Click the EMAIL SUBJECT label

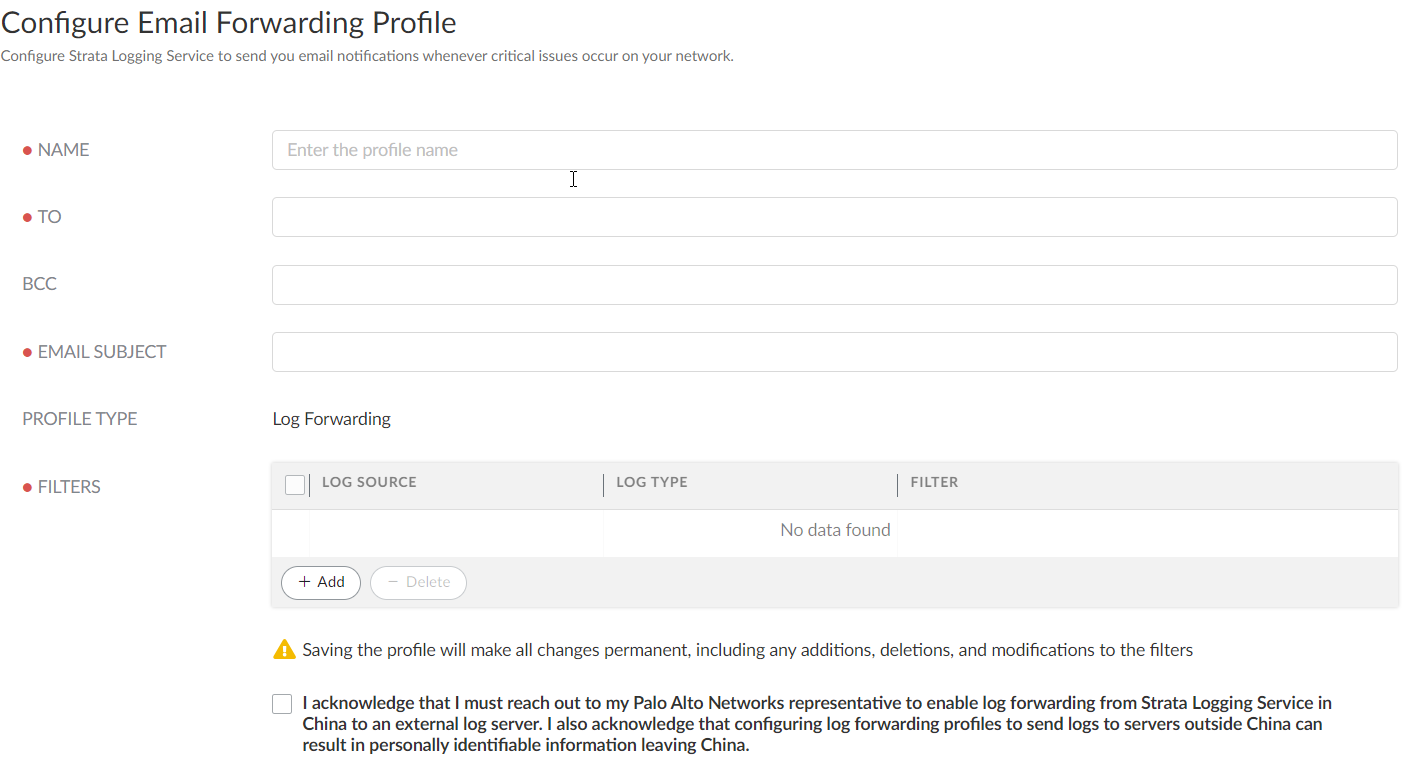(x=101, y=352)
